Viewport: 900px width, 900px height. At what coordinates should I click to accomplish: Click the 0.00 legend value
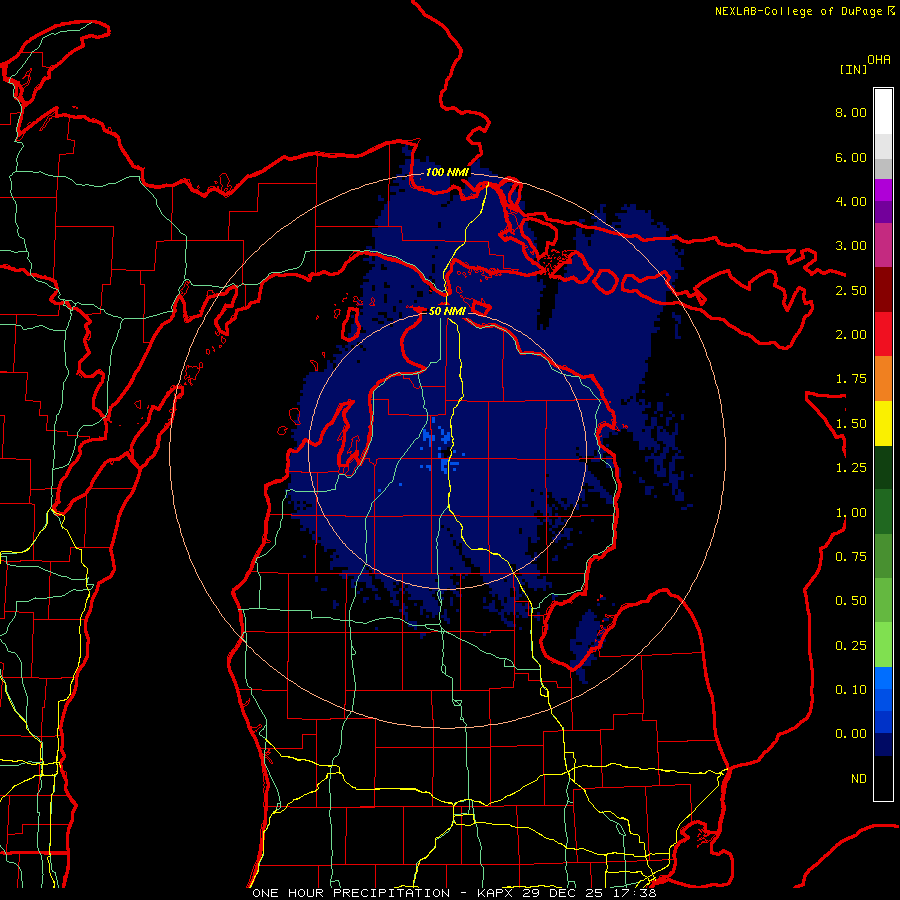tap(851, 734)
